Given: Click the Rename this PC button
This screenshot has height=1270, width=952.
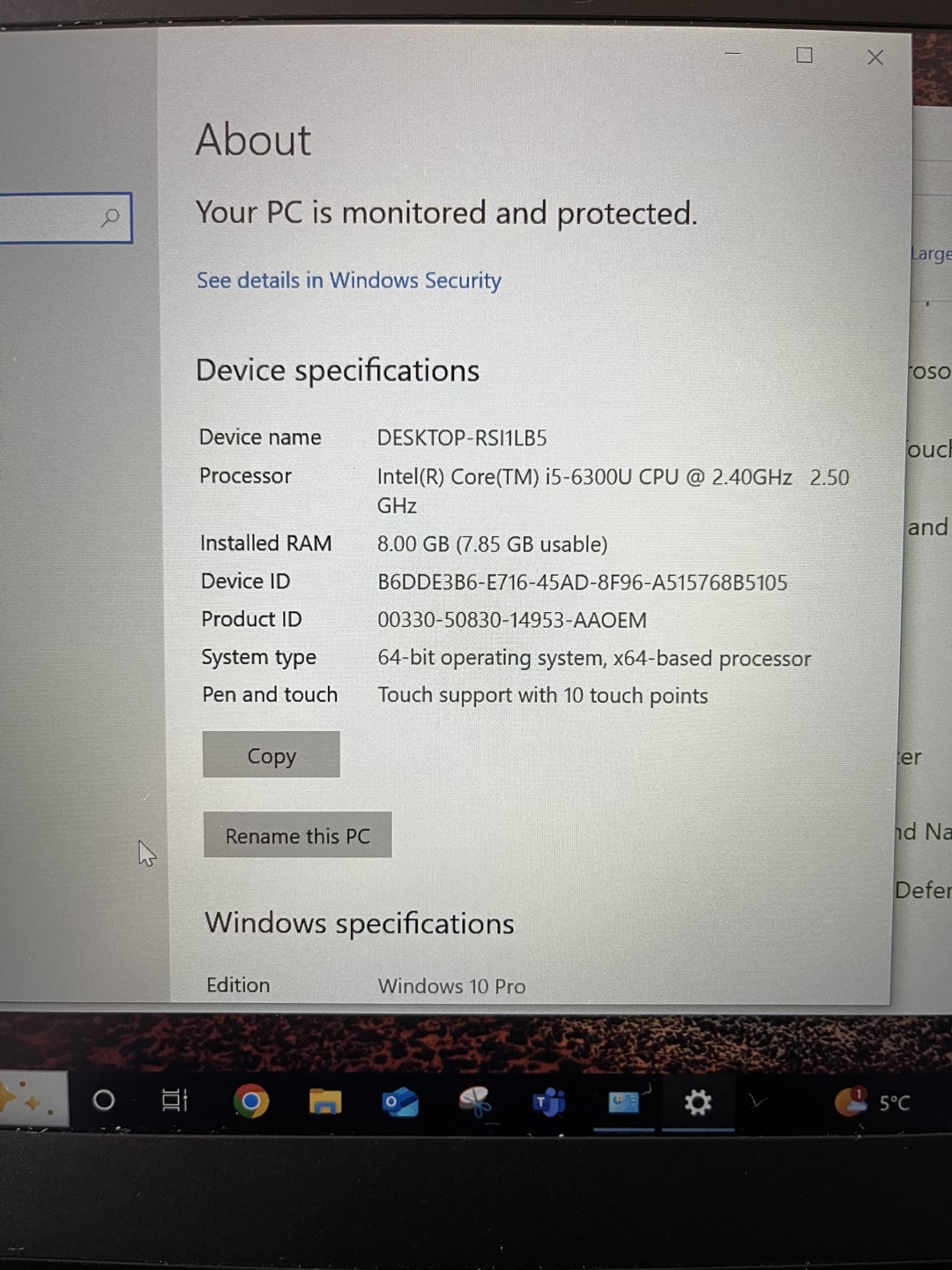Looking at the screenshot, I should pos(298,835).
